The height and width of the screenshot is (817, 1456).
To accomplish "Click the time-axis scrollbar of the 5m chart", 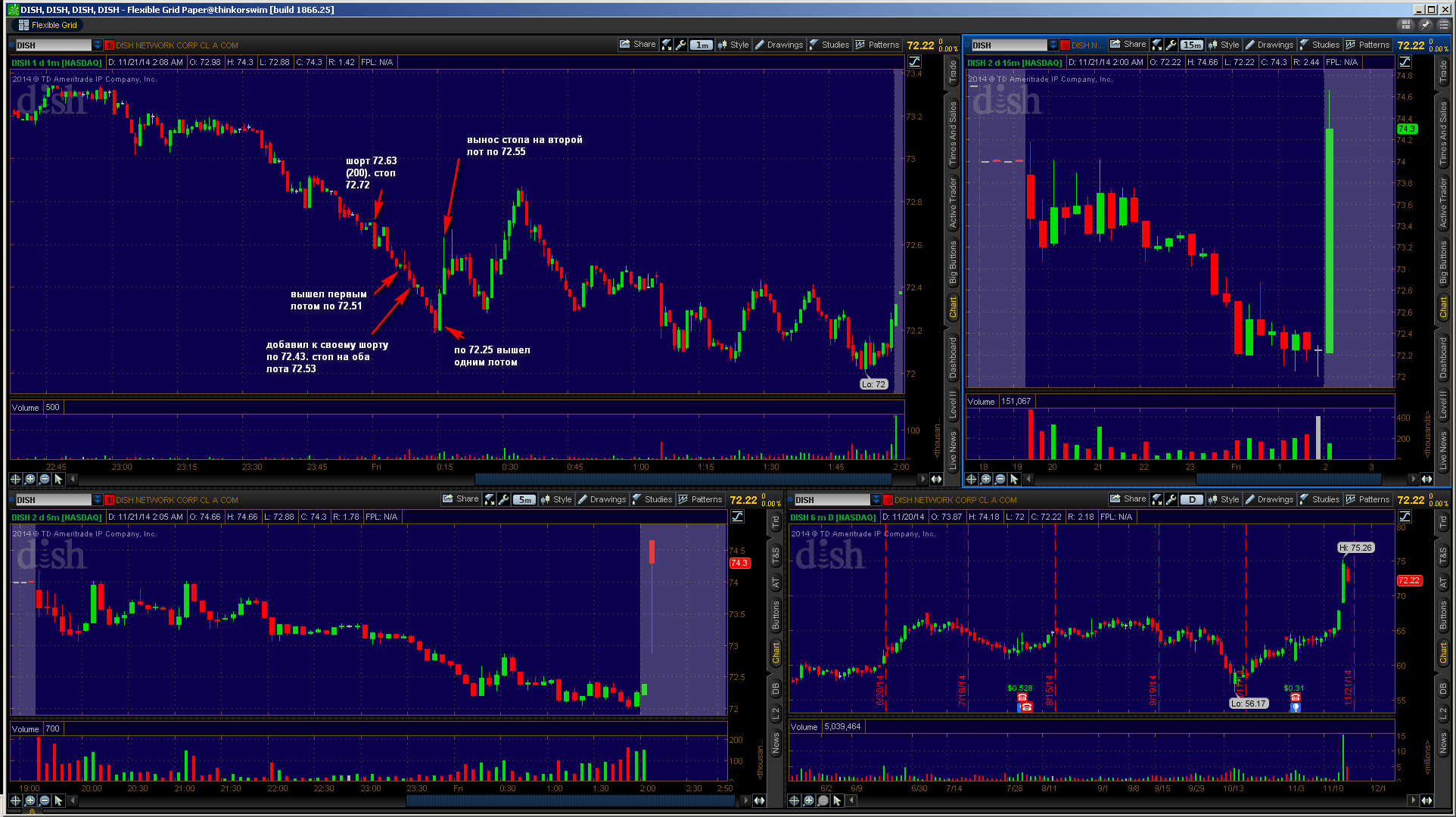I will point(571,800).
